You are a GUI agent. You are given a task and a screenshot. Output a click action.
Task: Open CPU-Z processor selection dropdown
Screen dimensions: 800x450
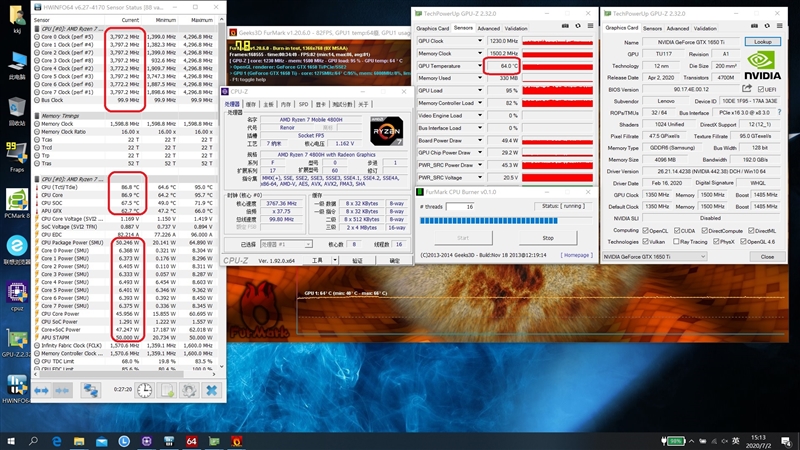pyautogui.click(x=286, y=244)
